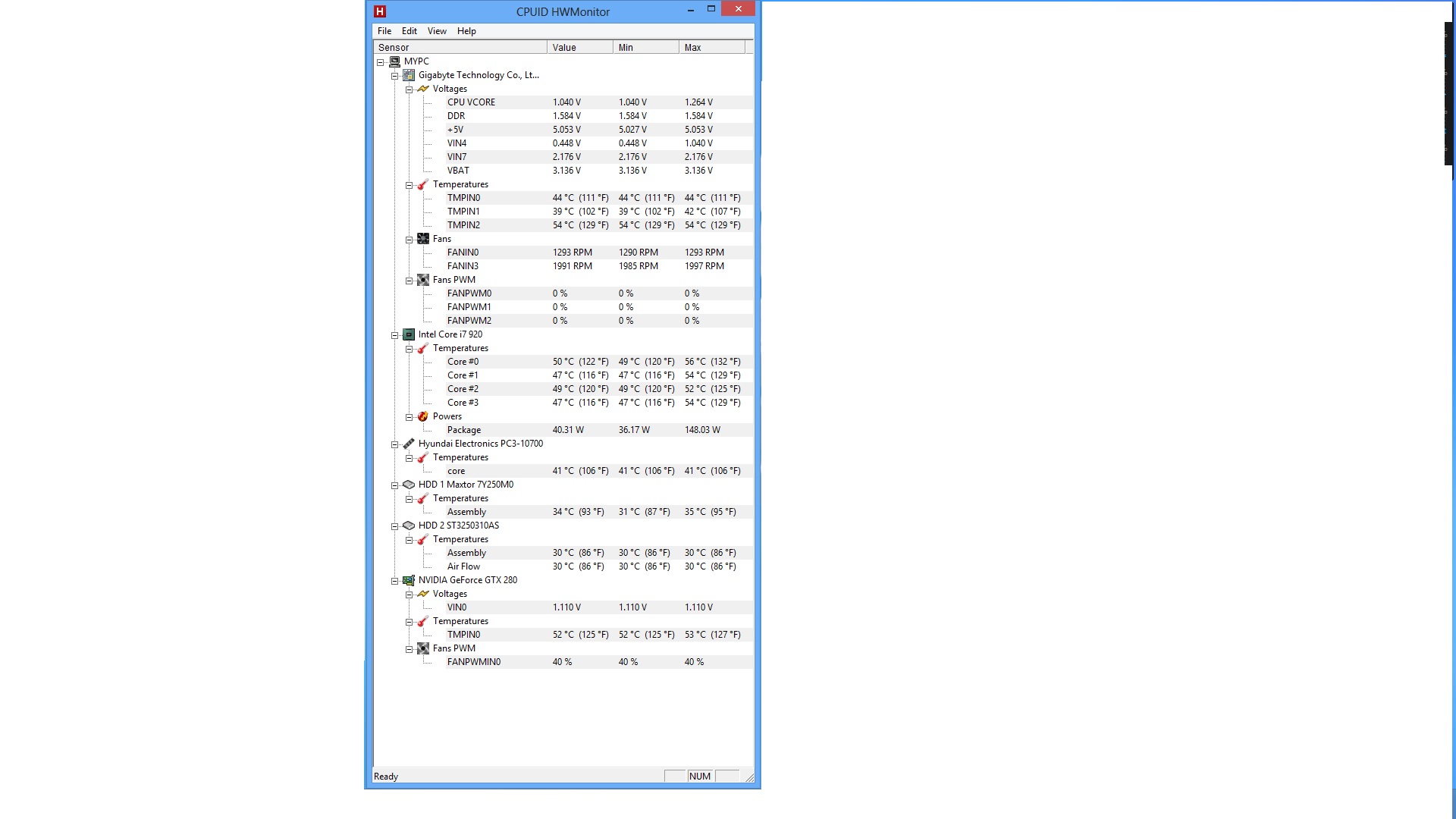Click the 1.264 V max VCORE value

click(x=698, y=102)
